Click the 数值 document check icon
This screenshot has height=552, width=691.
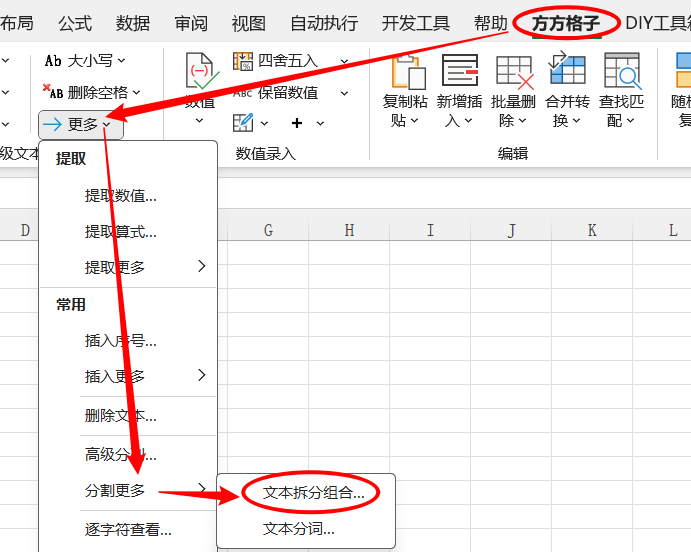point(202,71)
